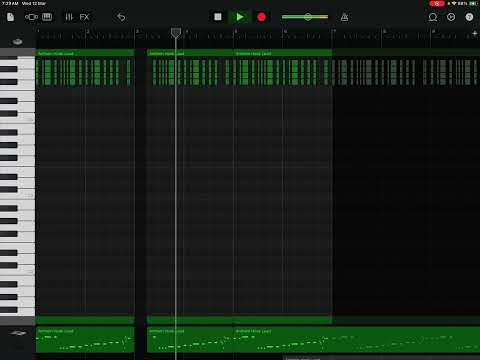Select the second region in the bottom track
This screenshot has width=480, height=360.
coord(190,340)
